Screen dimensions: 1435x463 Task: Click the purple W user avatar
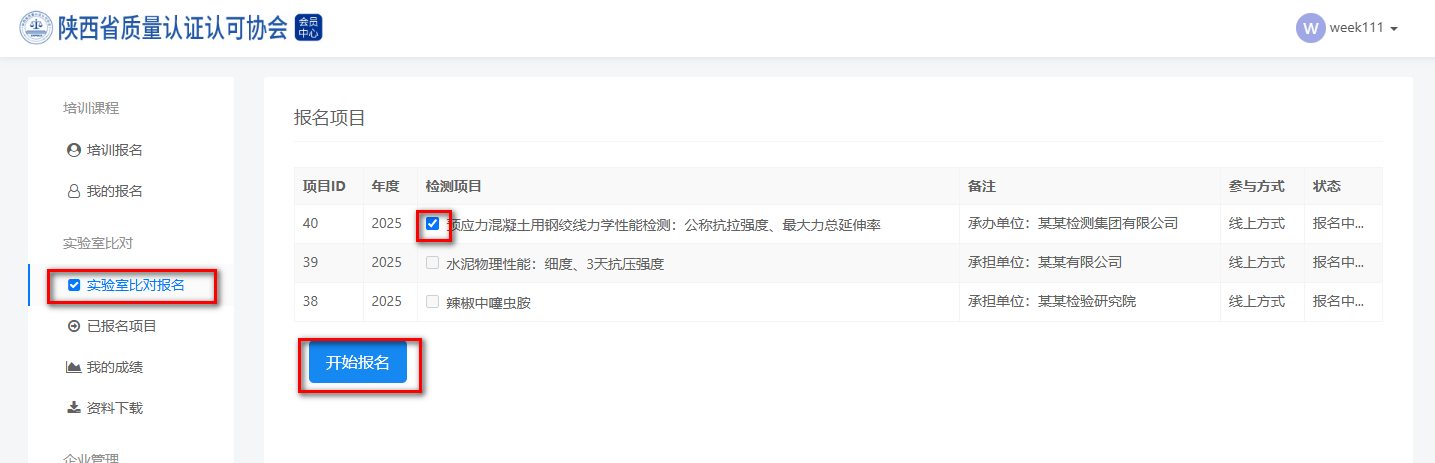(x=1310, y=28)
